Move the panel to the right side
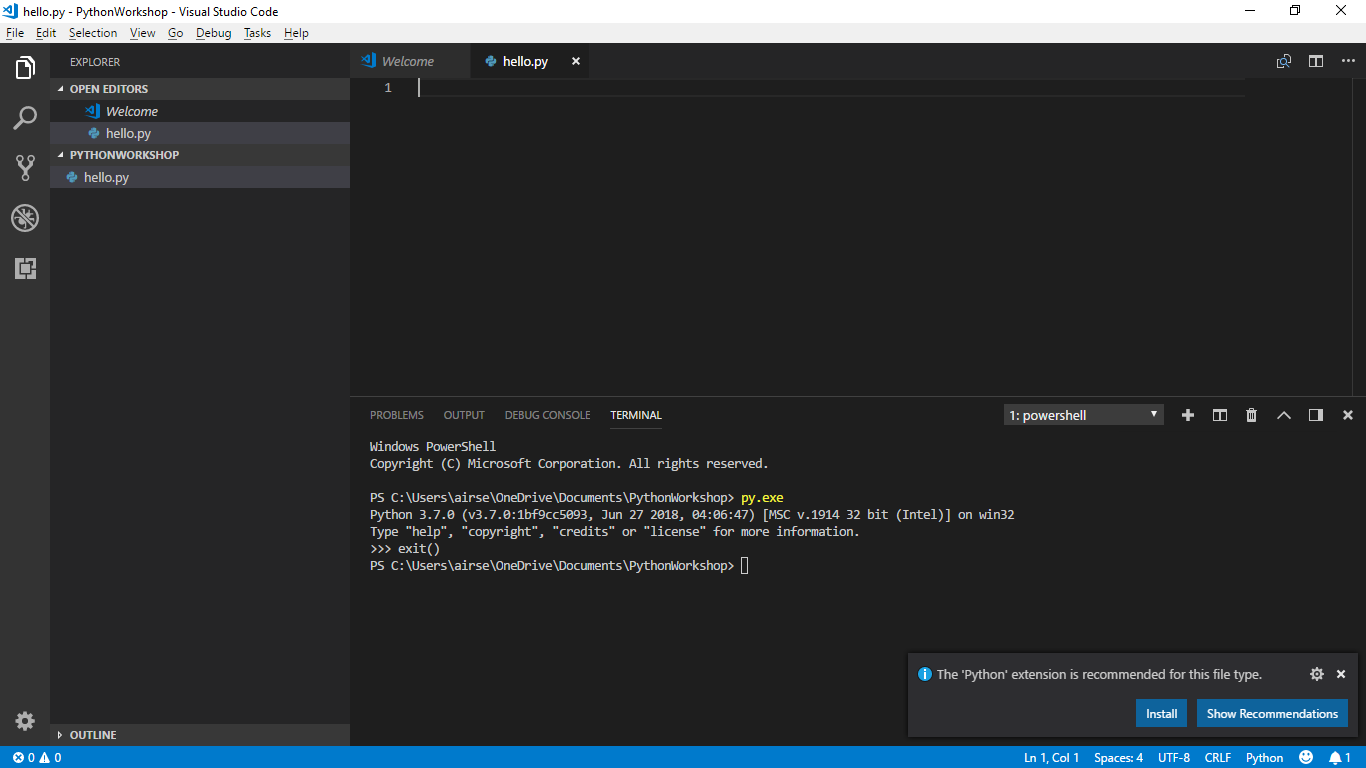Image resolution: width=1366 pixels, height=768 pixels. tap(1316, 415)
